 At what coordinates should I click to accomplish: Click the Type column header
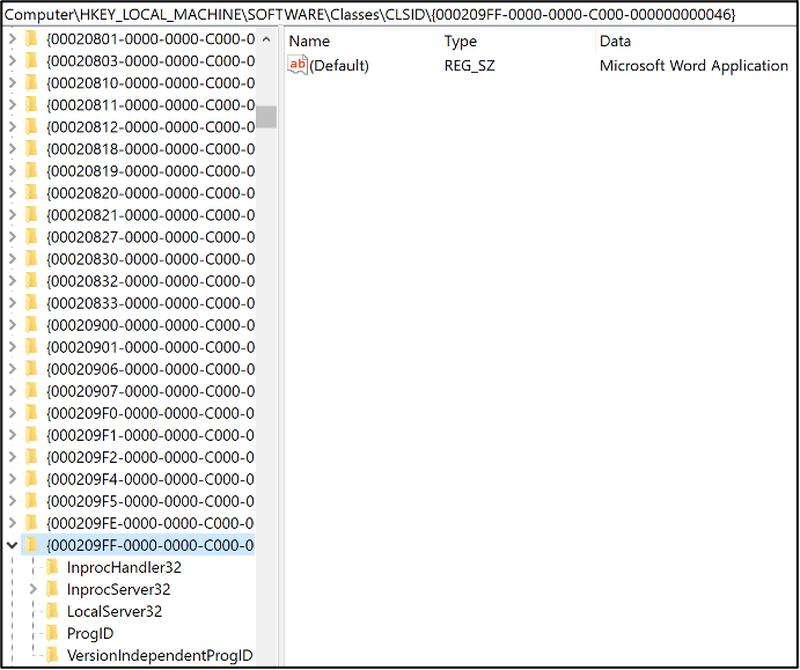(460, 41)
